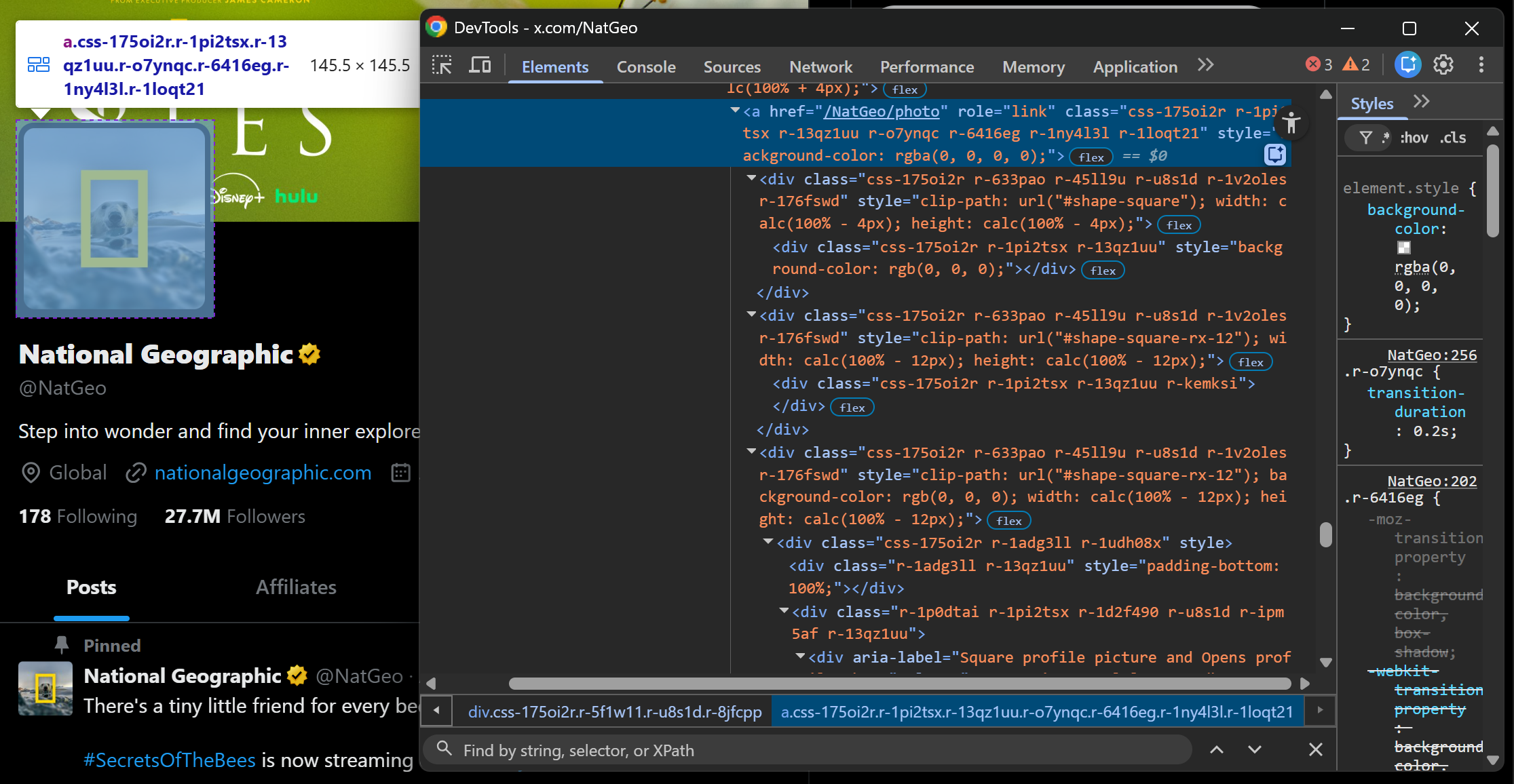The image size is (1514, 784).
Task: Open nationalgeographic.com link on profile
Action: (263, 473)
